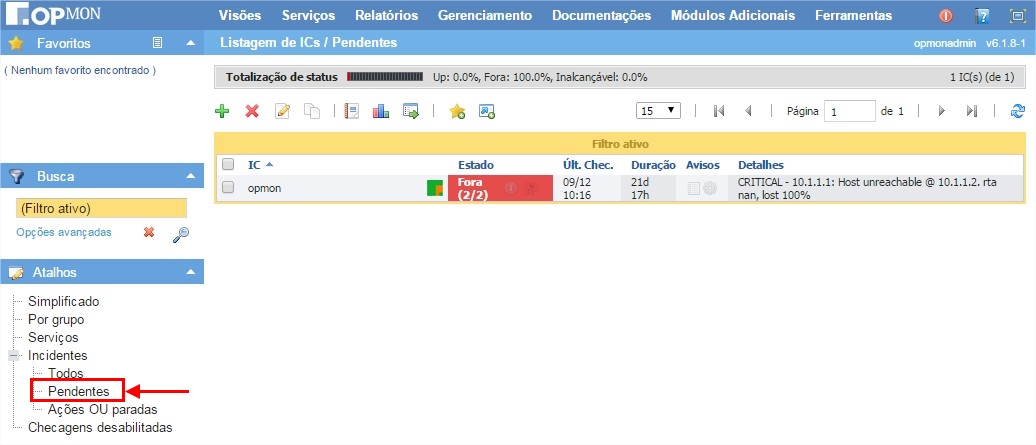Open the rows-per-page dropdown showing 15

659,111
